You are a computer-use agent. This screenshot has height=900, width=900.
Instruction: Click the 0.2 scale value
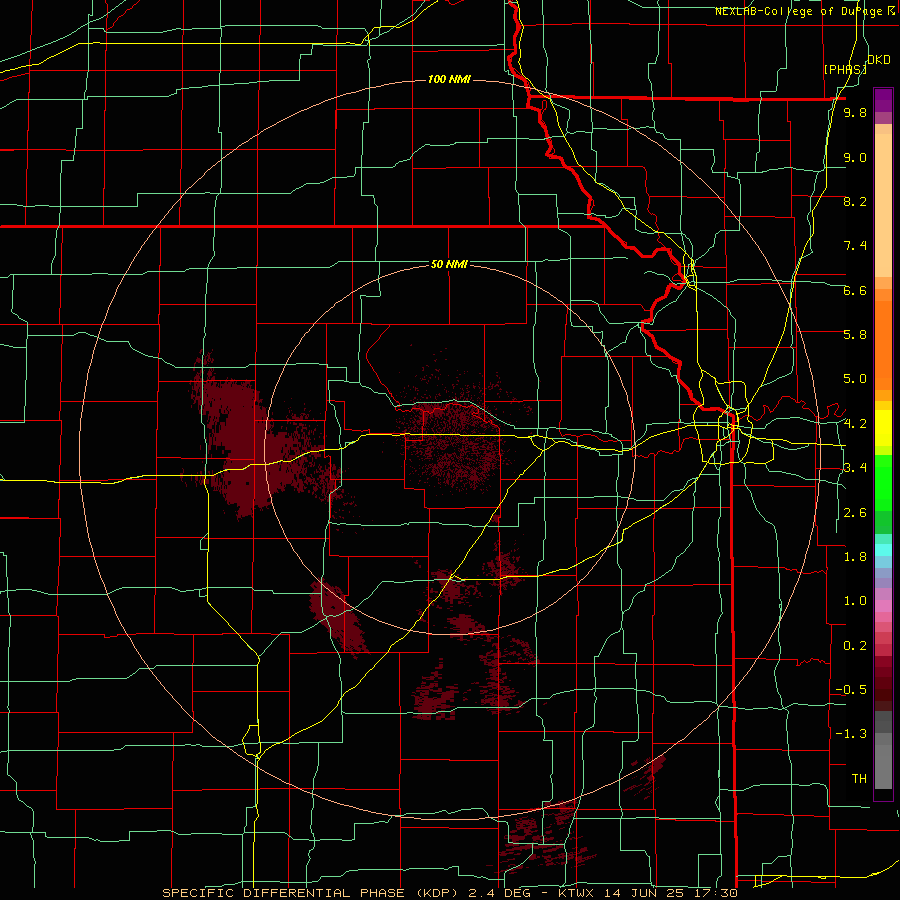tap(855, 646)
